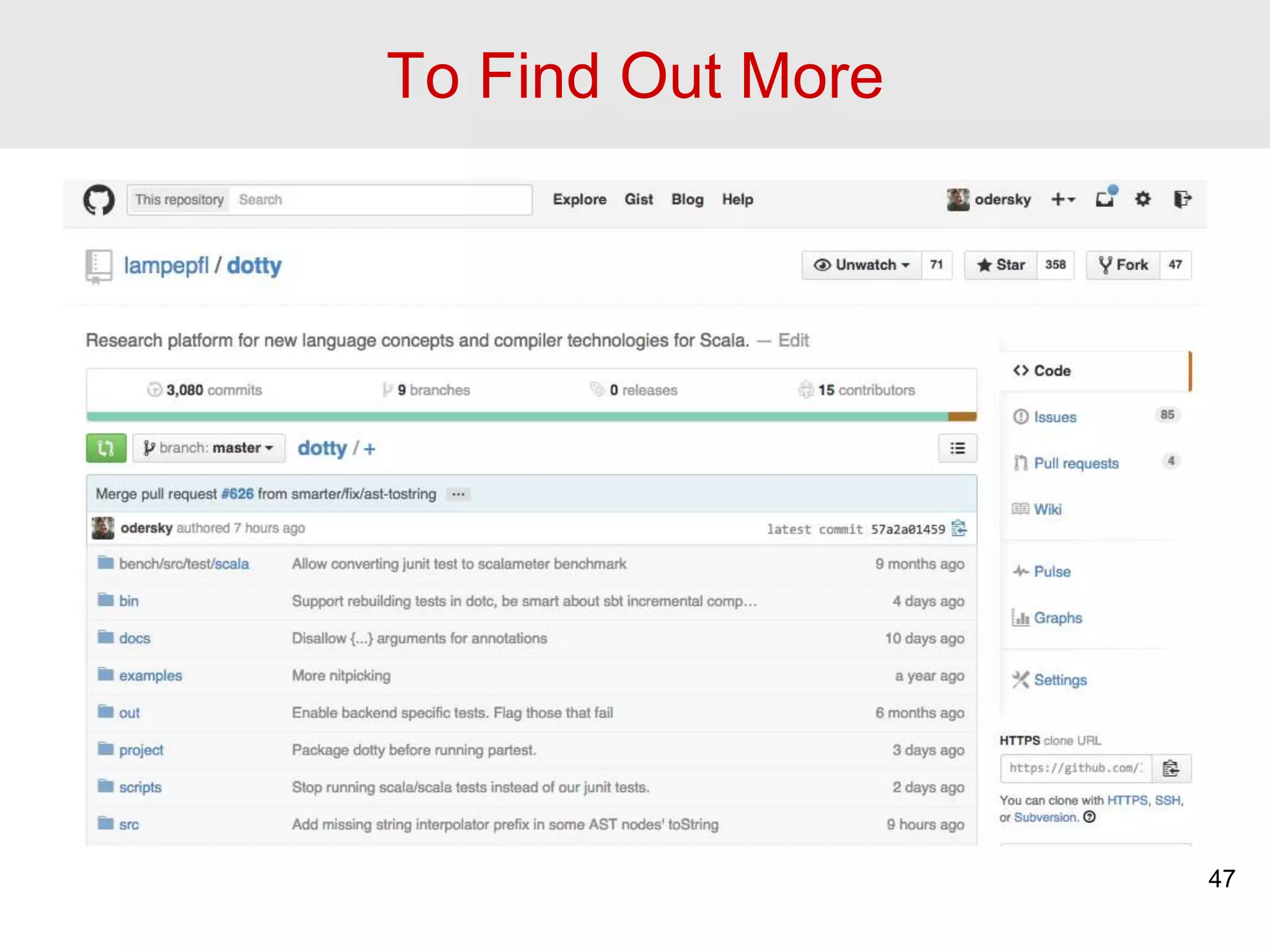Open the Gist menu item
The image size is (1270, 952).
pyautogui.click(x=639, y=200)
